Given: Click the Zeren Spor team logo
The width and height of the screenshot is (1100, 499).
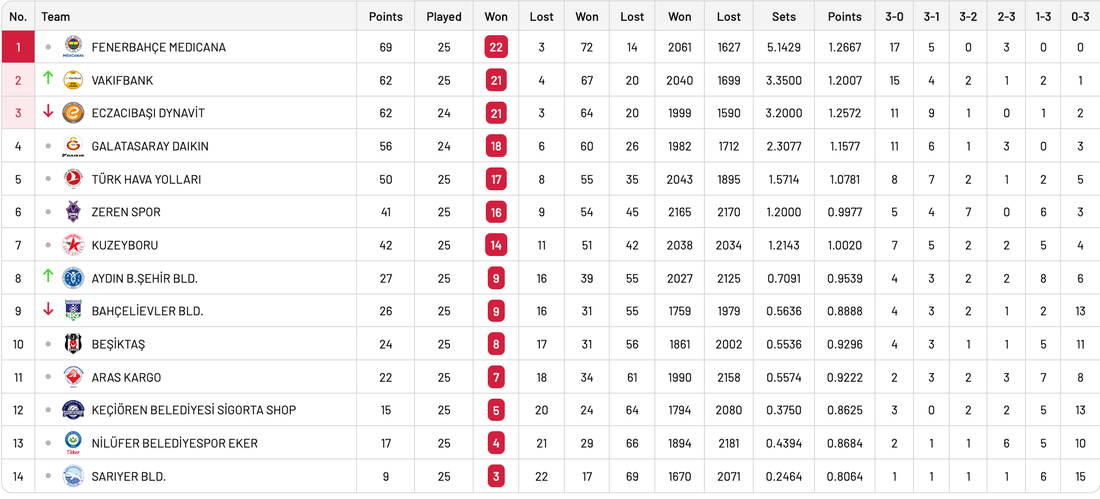Looking at the screenshot, I should 73,212.
